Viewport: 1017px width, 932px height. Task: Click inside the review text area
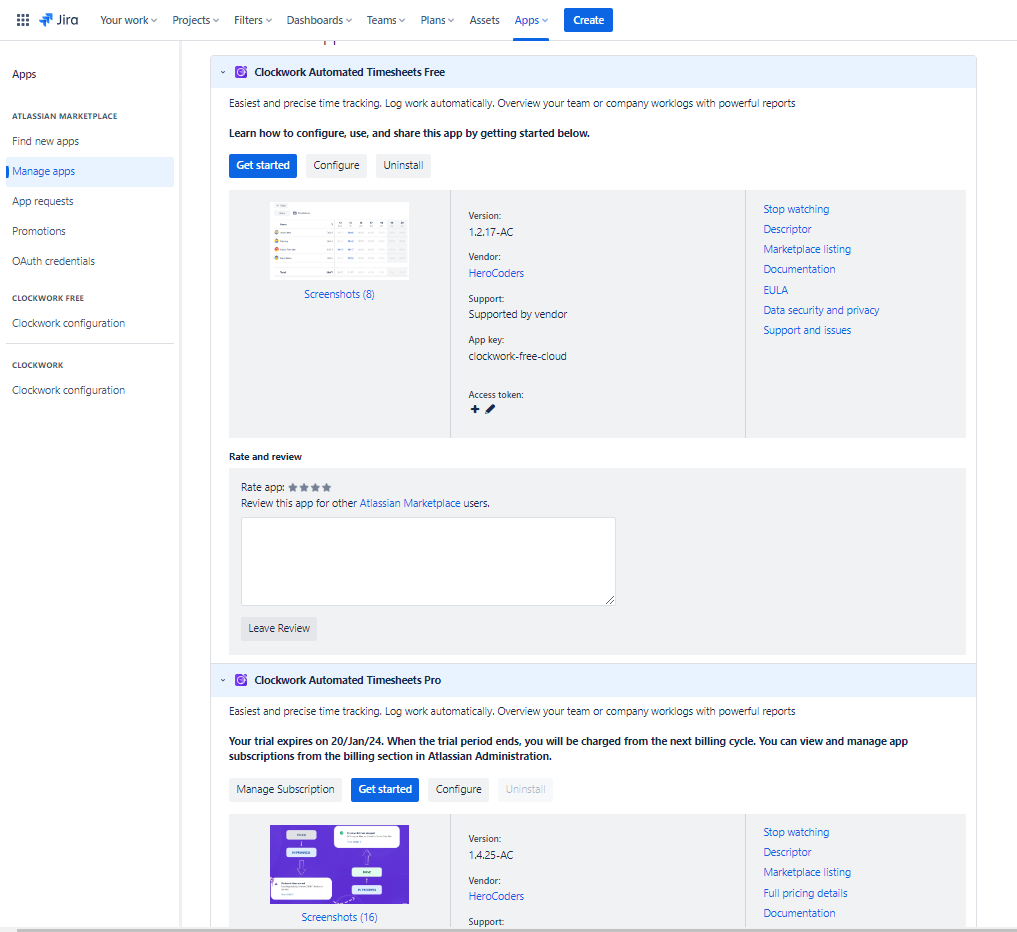[x=428, y=561]
